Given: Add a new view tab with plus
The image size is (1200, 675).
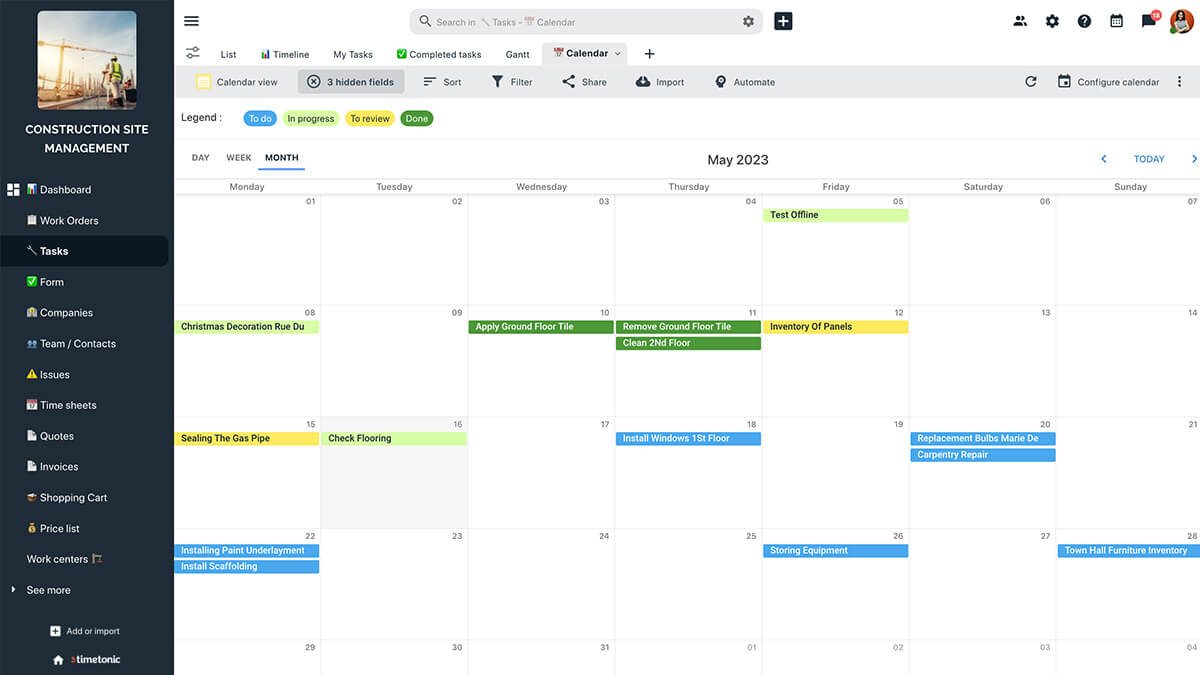Looking at the screenshot, I should click(649, 54).
